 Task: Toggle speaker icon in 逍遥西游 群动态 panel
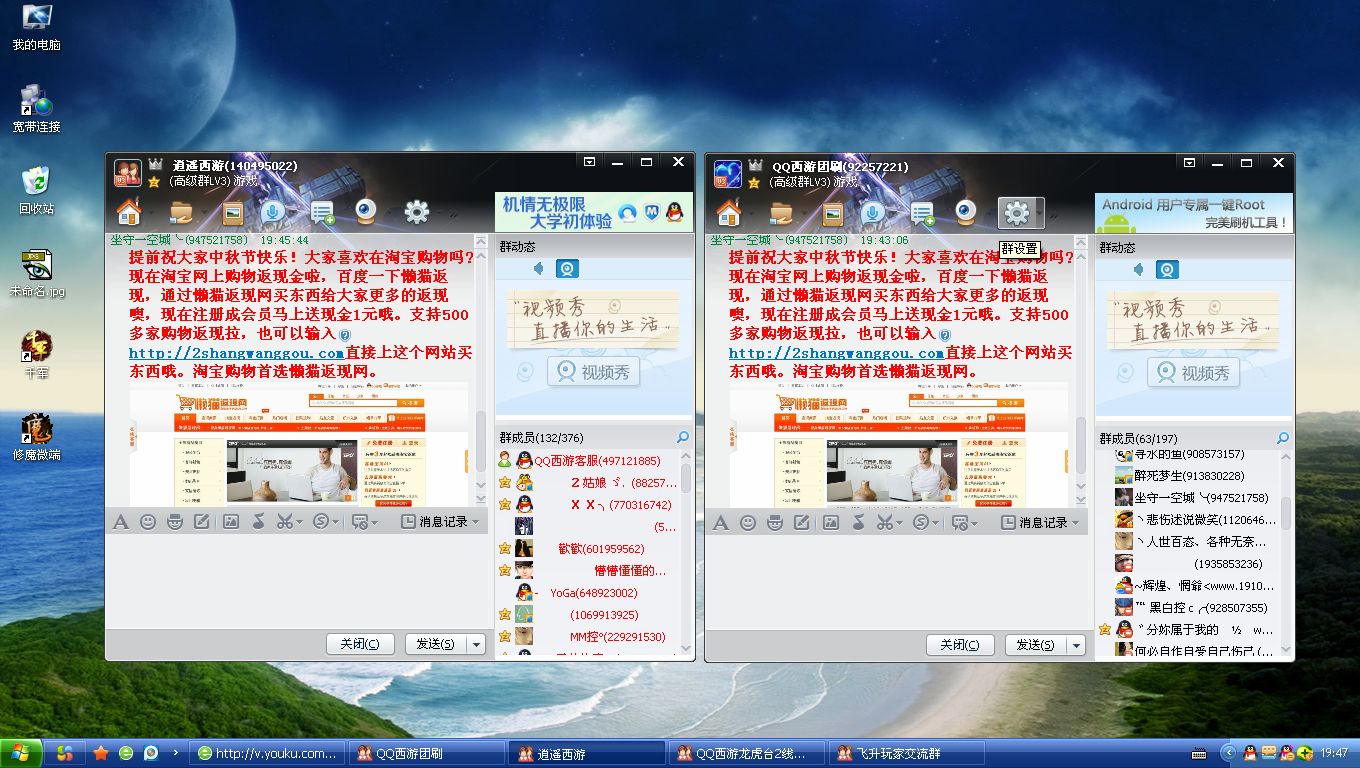[539, 268]
